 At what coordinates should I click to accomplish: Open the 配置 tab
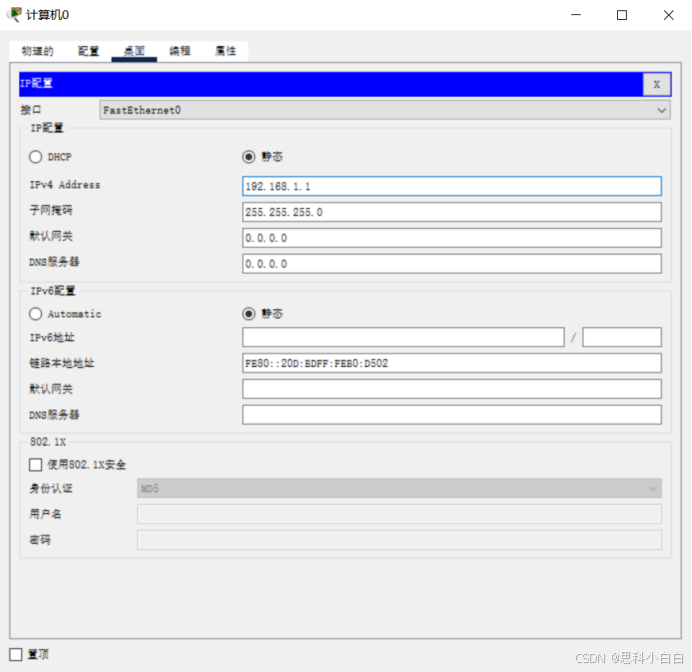[88, 51]
